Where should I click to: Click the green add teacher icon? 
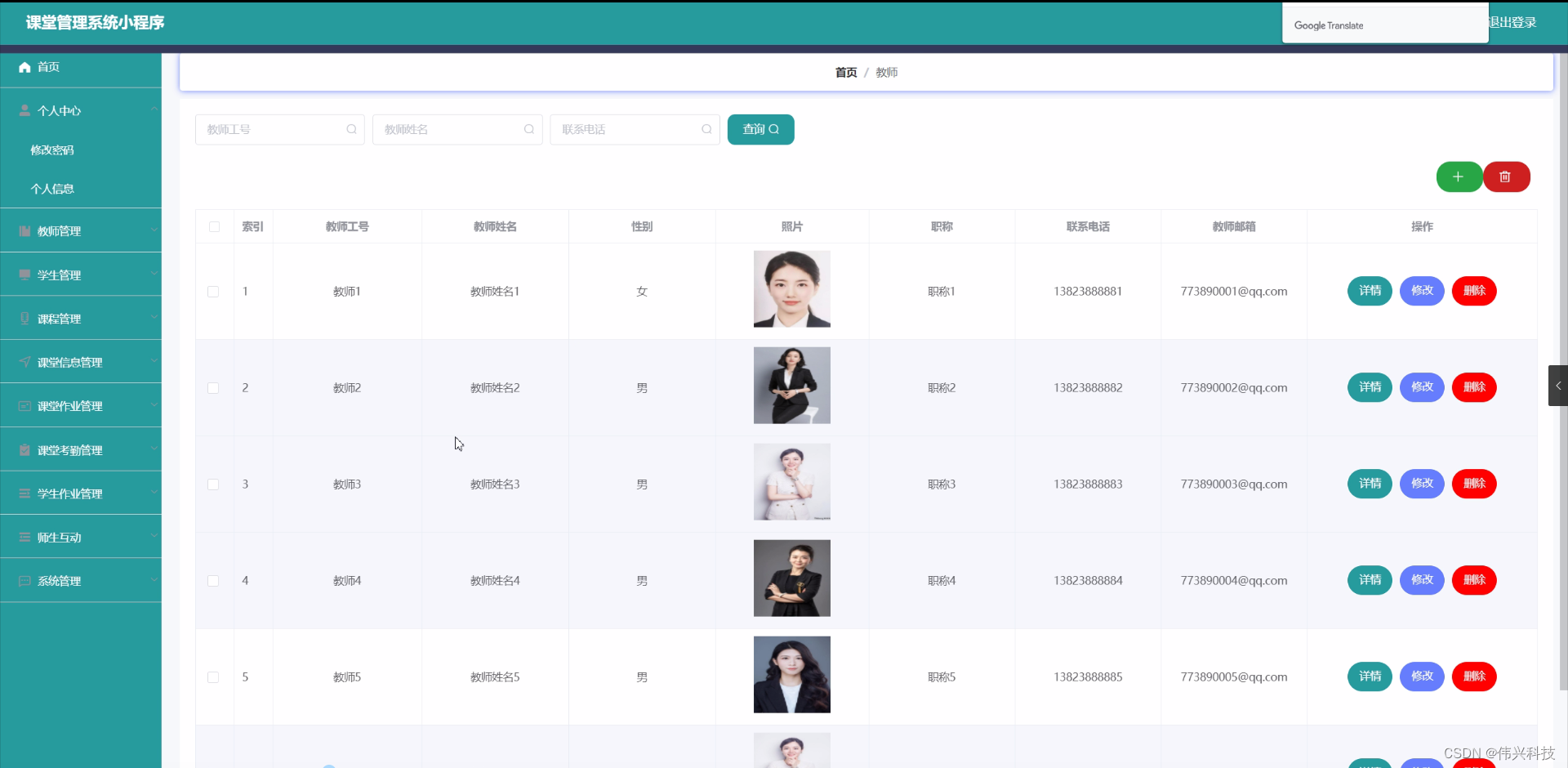click(1459, 176)
